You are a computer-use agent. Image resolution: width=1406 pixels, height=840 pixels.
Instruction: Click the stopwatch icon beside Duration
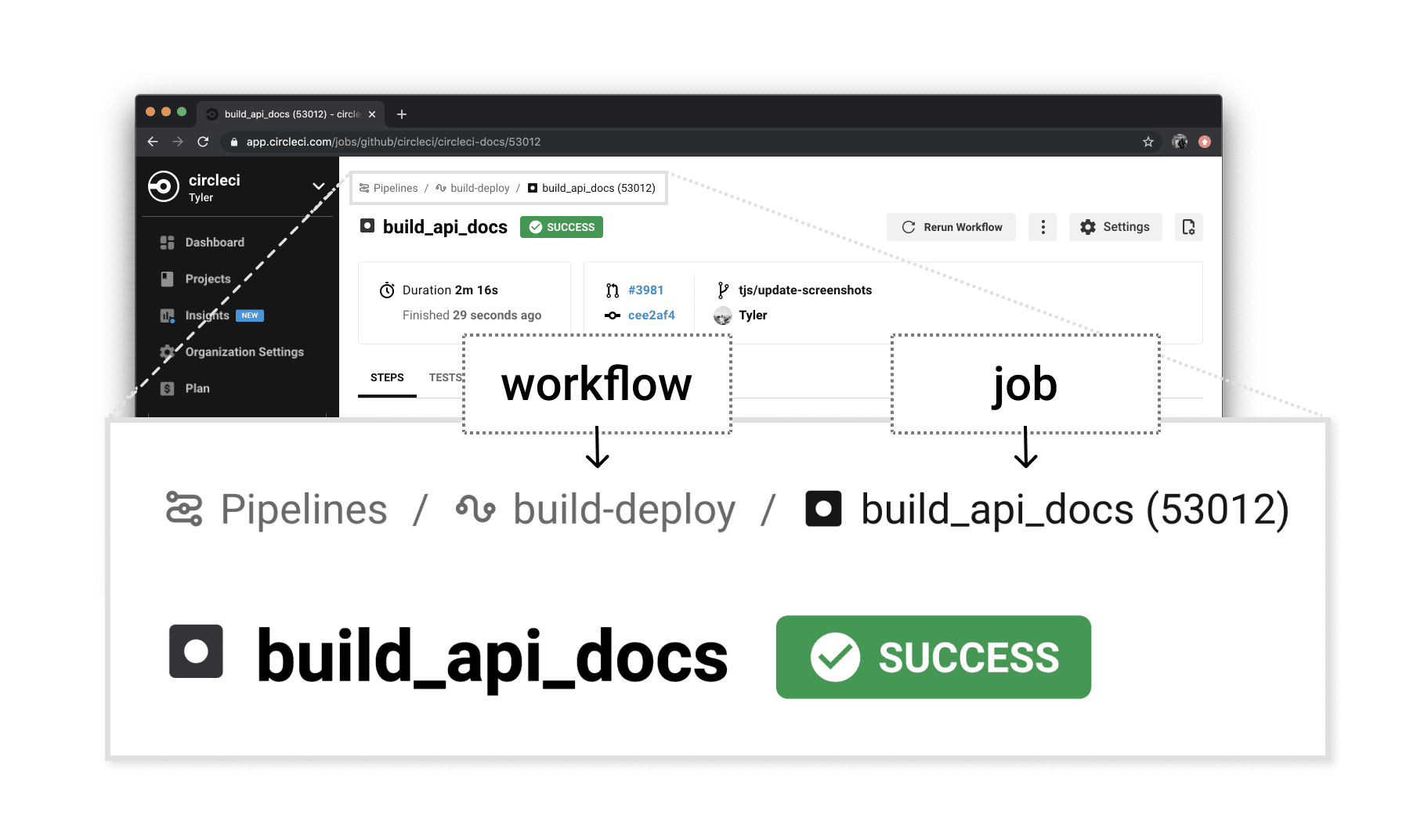point(387,290)
